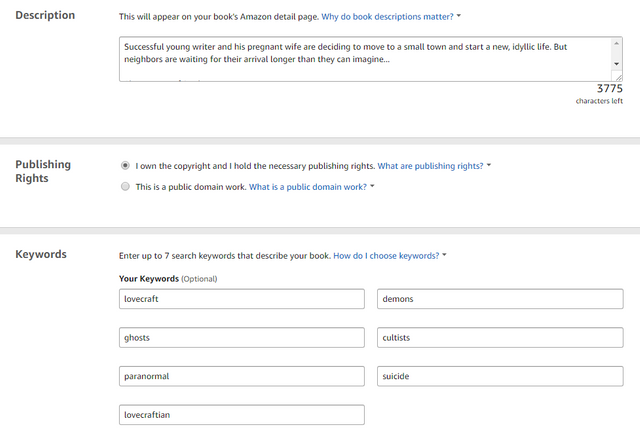Click the "suicide" keyword field
The height and width of the screenshot is (432, 640).
click(x=501, y=377)
